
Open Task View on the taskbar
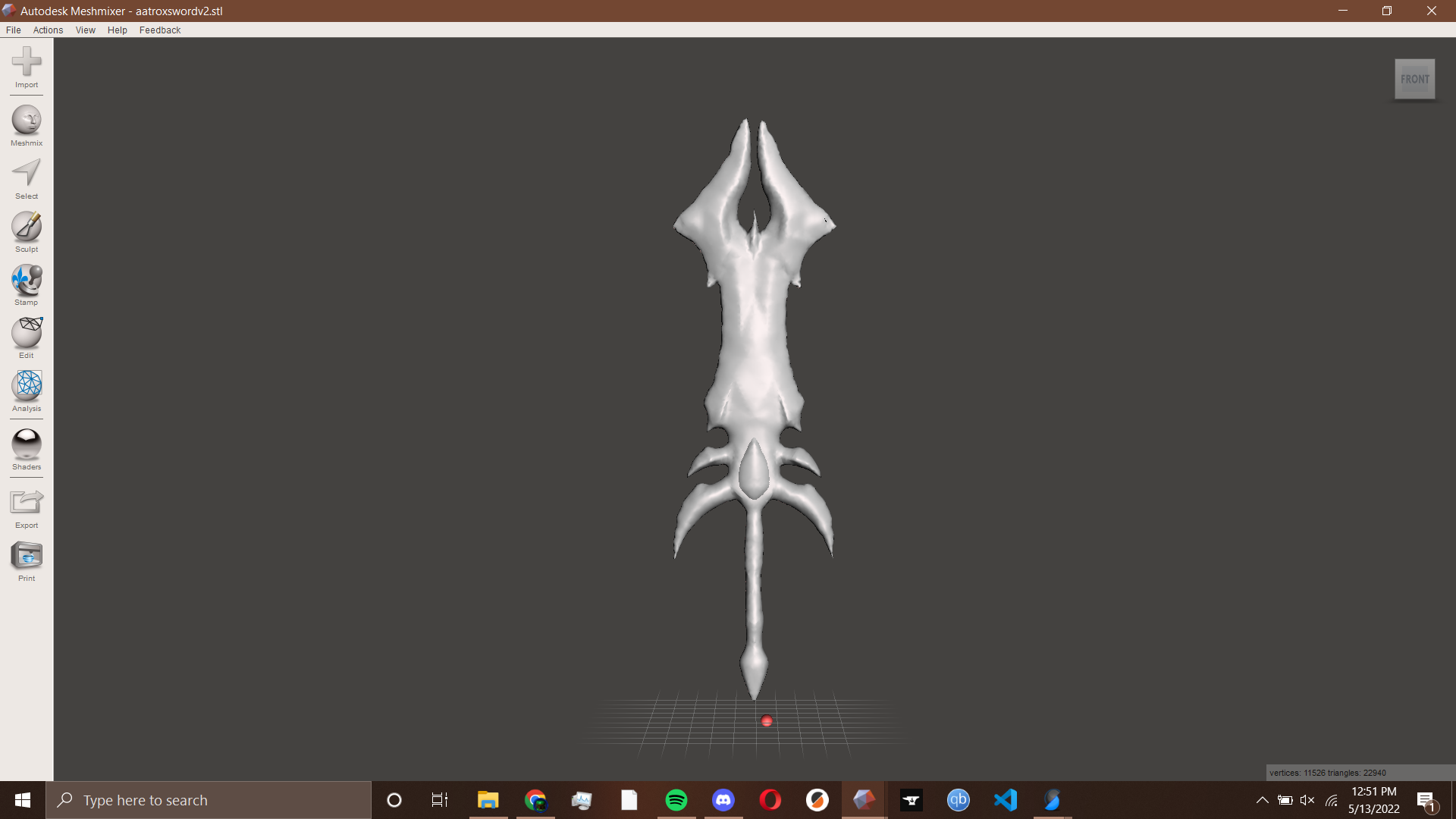click(x=440, y=800)
